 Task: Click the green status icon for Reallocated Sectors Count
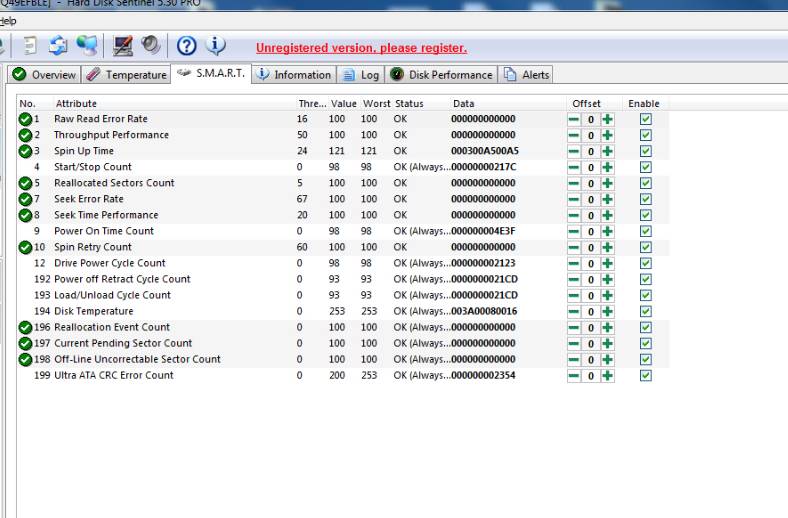click(x=25, y=183)
